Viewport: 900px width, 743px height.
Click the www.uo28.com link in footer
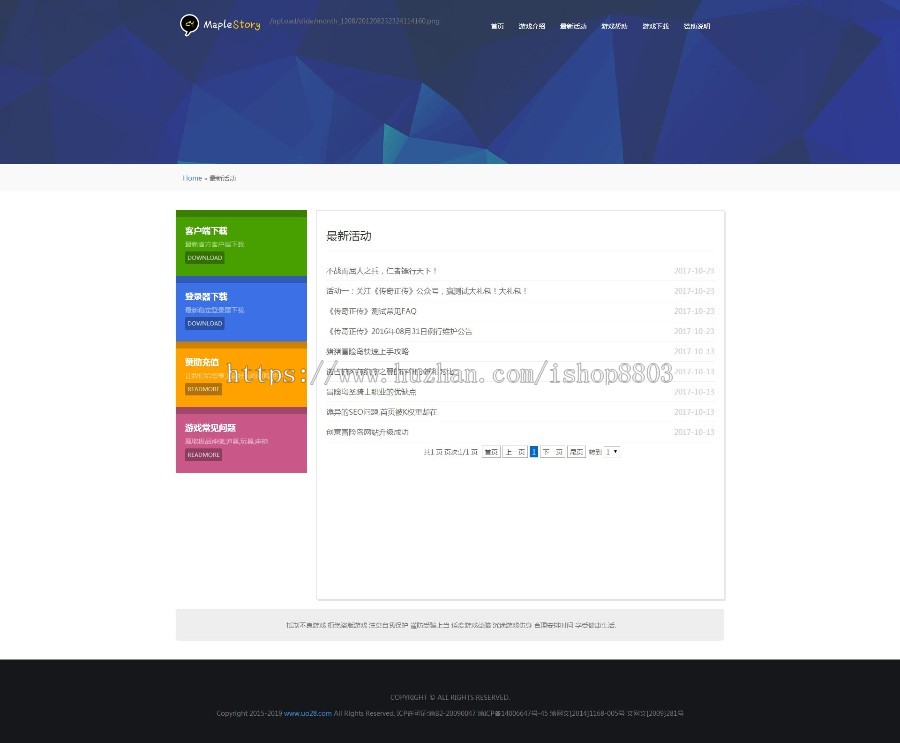pyautogui.click(x=308, y=713)
